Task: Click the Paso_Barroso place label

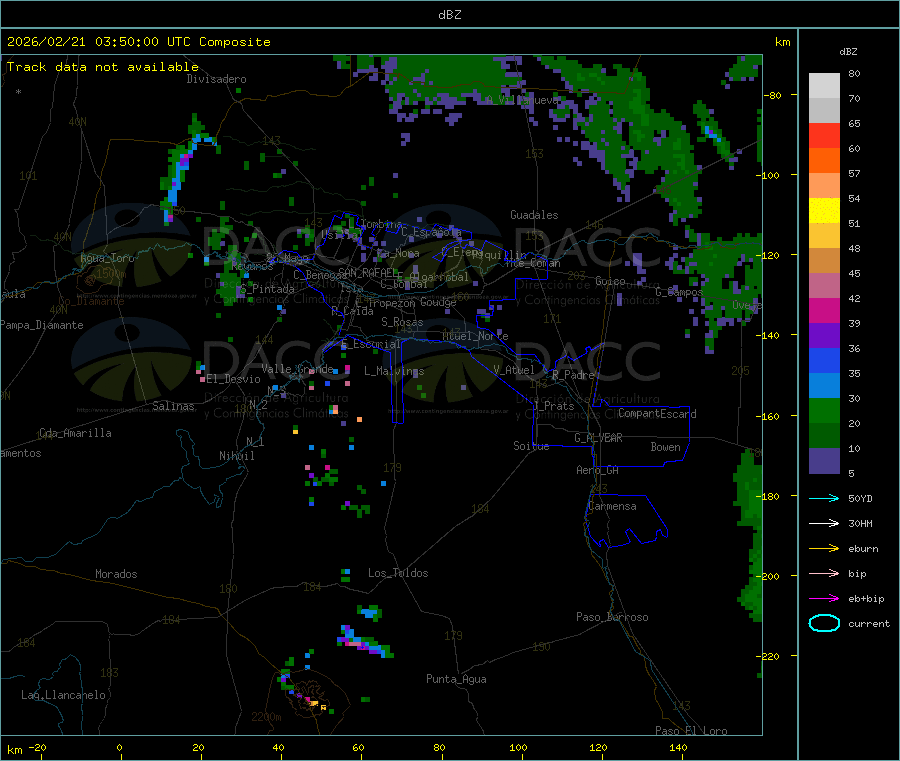Action: click(612, 617)
